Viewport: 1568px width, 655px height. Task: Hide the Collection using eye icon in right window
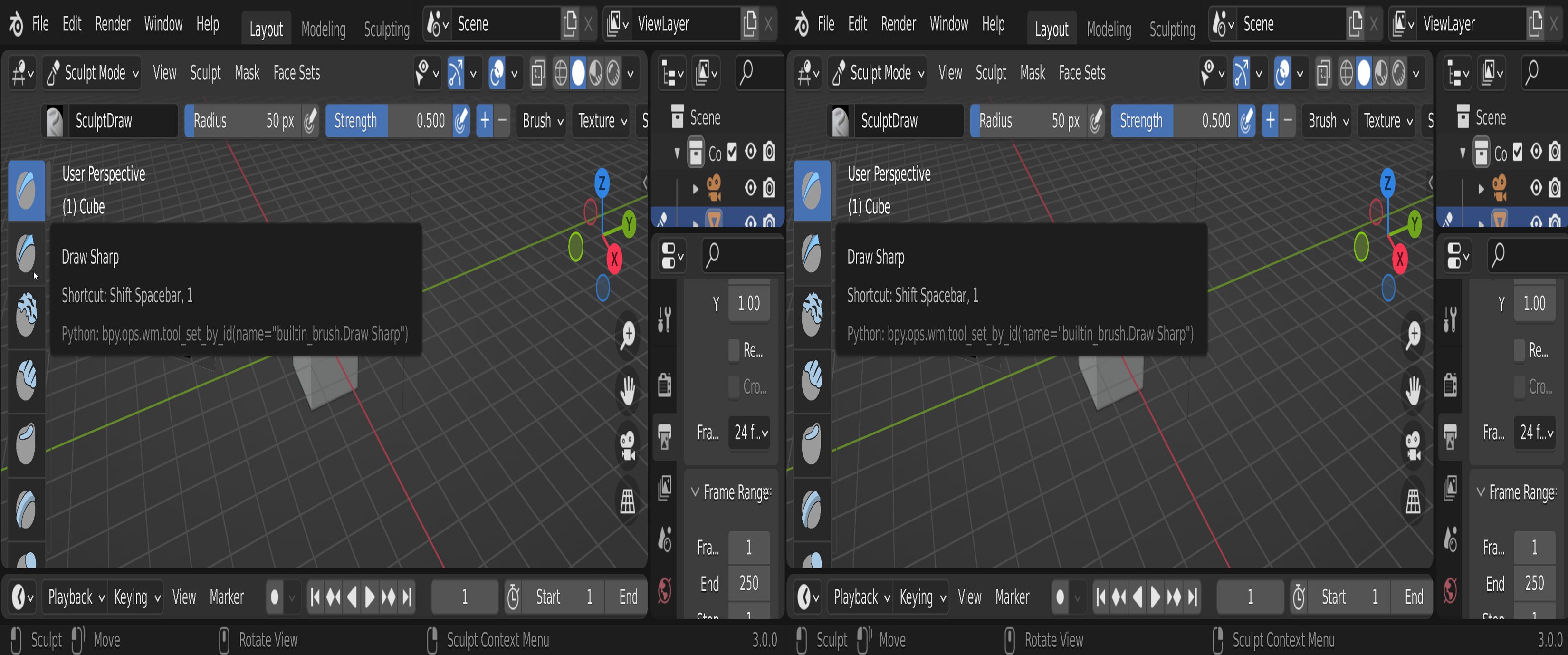(1536, 152)
